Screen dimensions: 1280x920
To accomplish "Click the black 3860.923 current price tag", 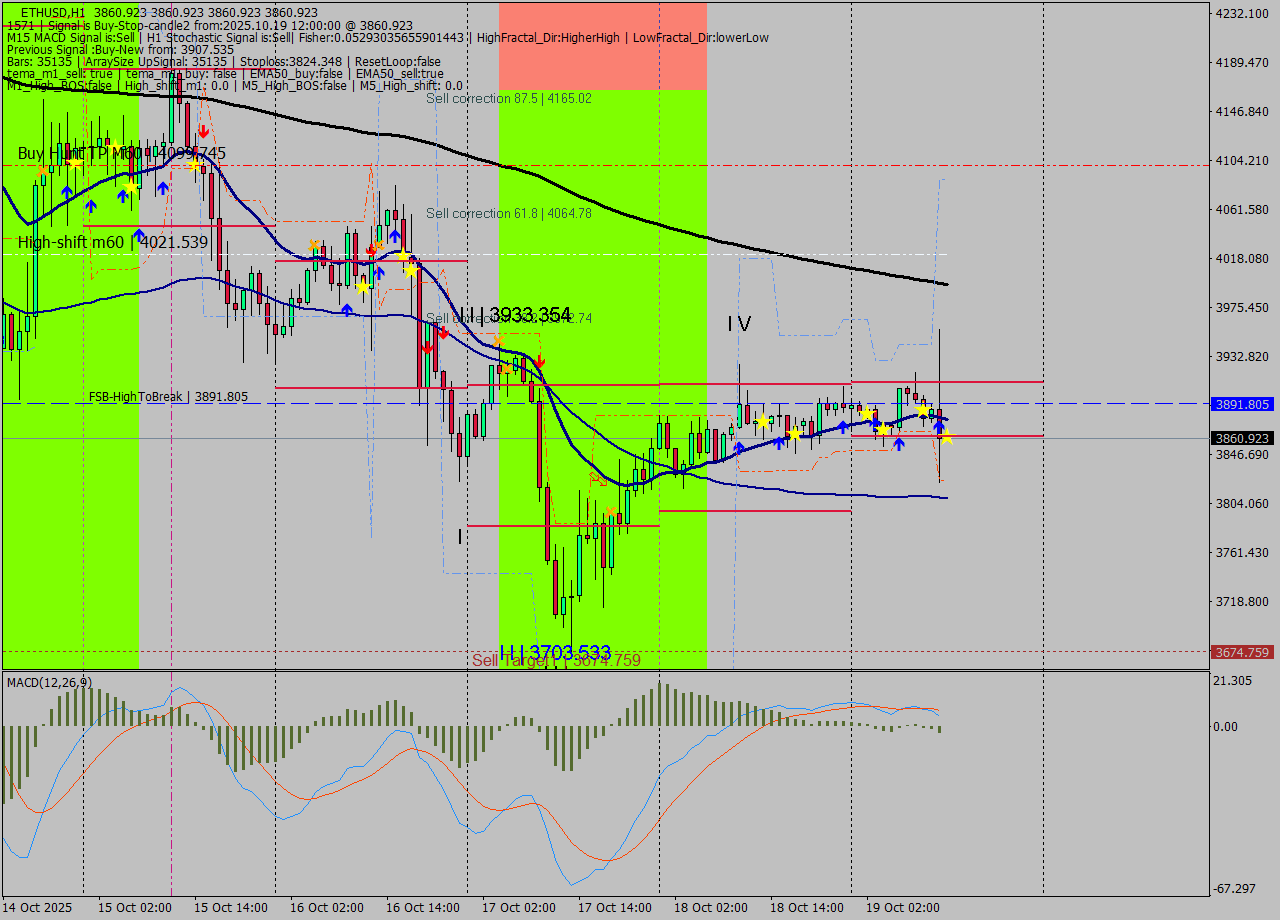I will pyautogui.click(x=1241, y=438).
